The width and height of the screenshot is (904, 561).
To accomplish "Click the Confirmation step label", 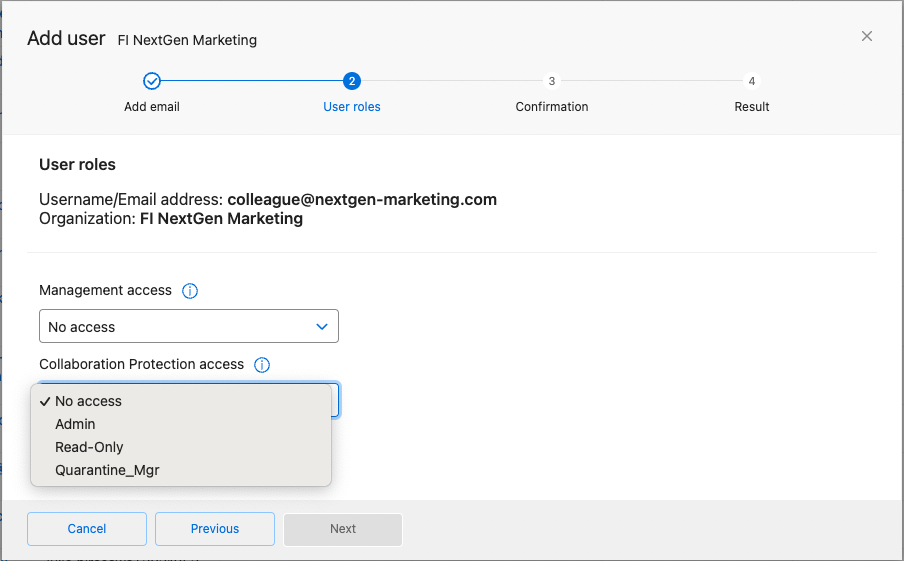I will click(x=552, y=107).
